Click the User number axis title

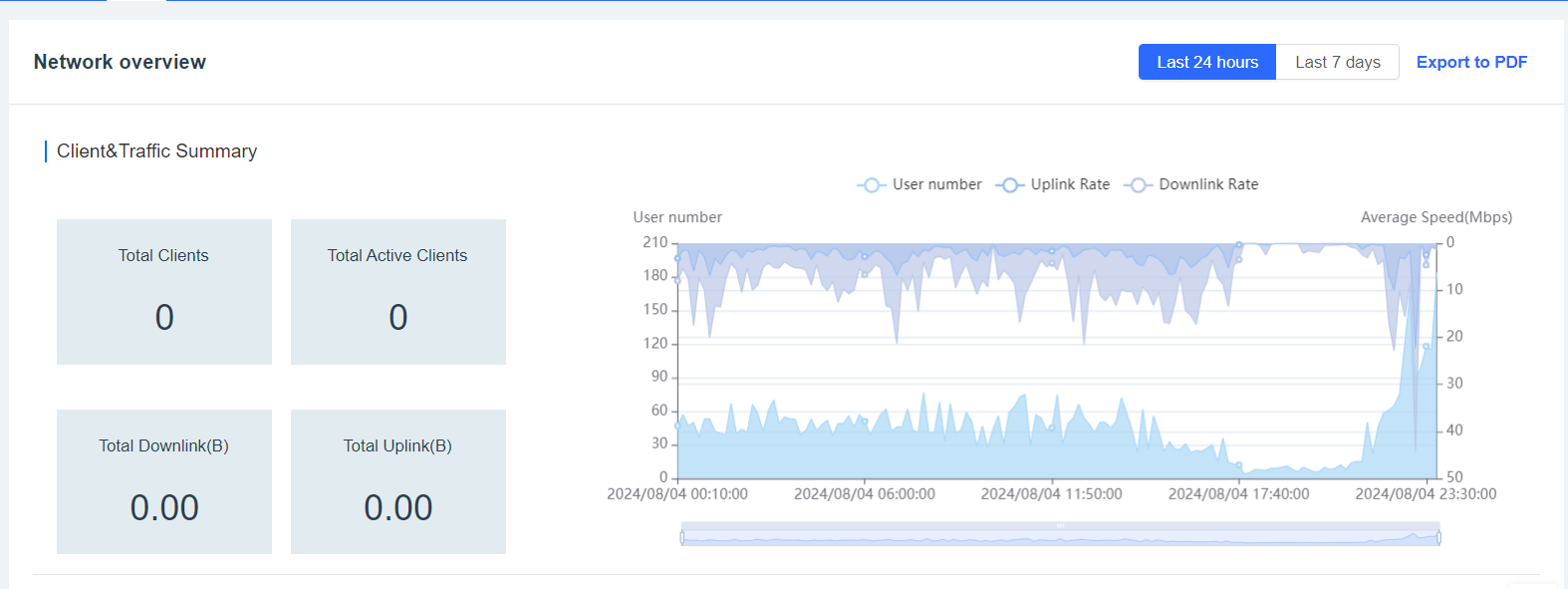click(x=677, y=217)
